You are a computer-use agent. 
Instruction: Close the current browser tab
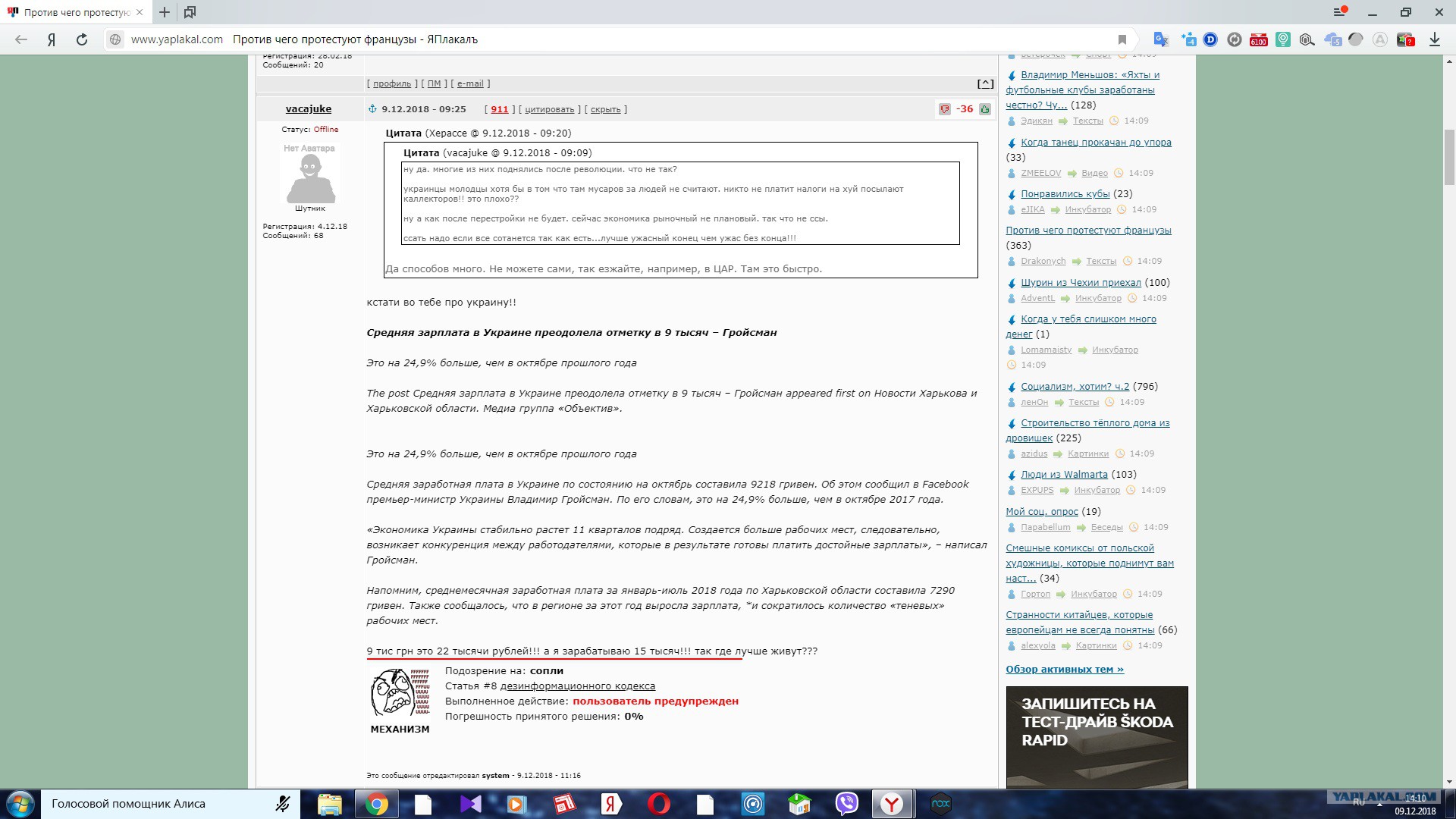139,12
